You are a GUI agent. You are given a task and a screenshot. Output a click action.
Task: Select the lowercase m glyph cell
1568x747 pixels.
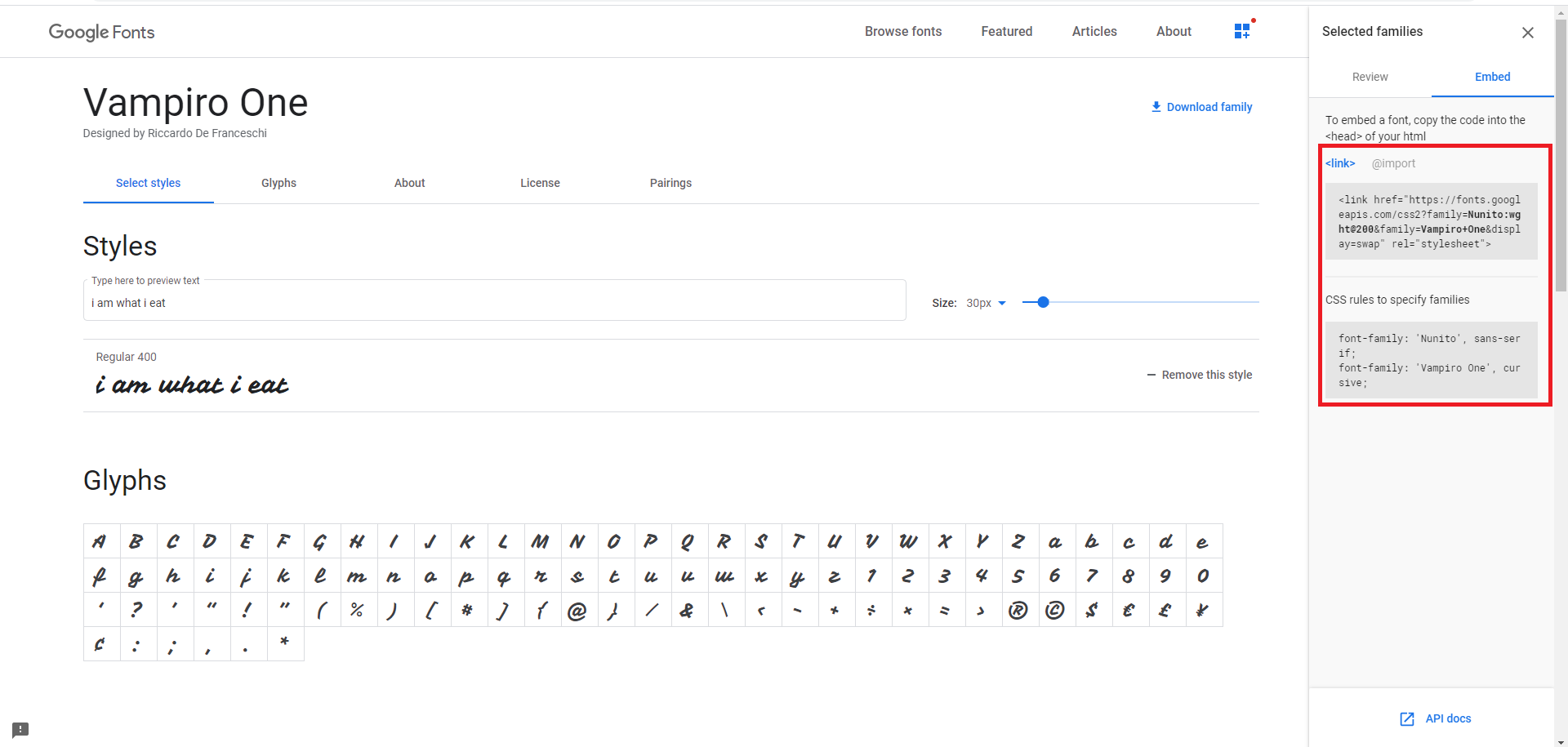[x=359, y=576]
